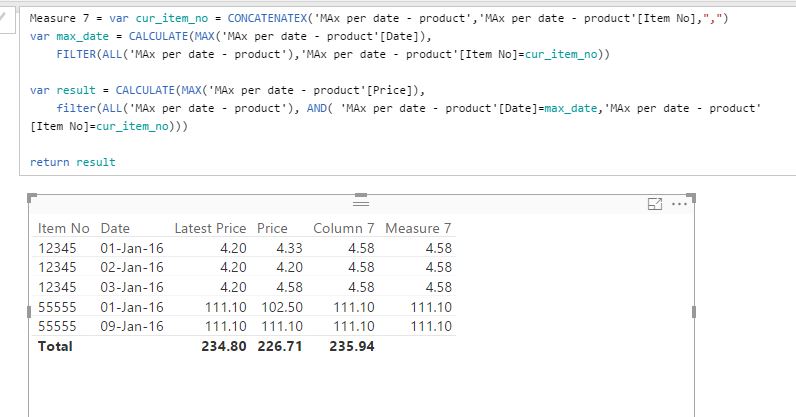The height and width of the screenshot is (417, 796).
Task: Click the commit checkmark beside the formula bar
Action: point(3,19)
